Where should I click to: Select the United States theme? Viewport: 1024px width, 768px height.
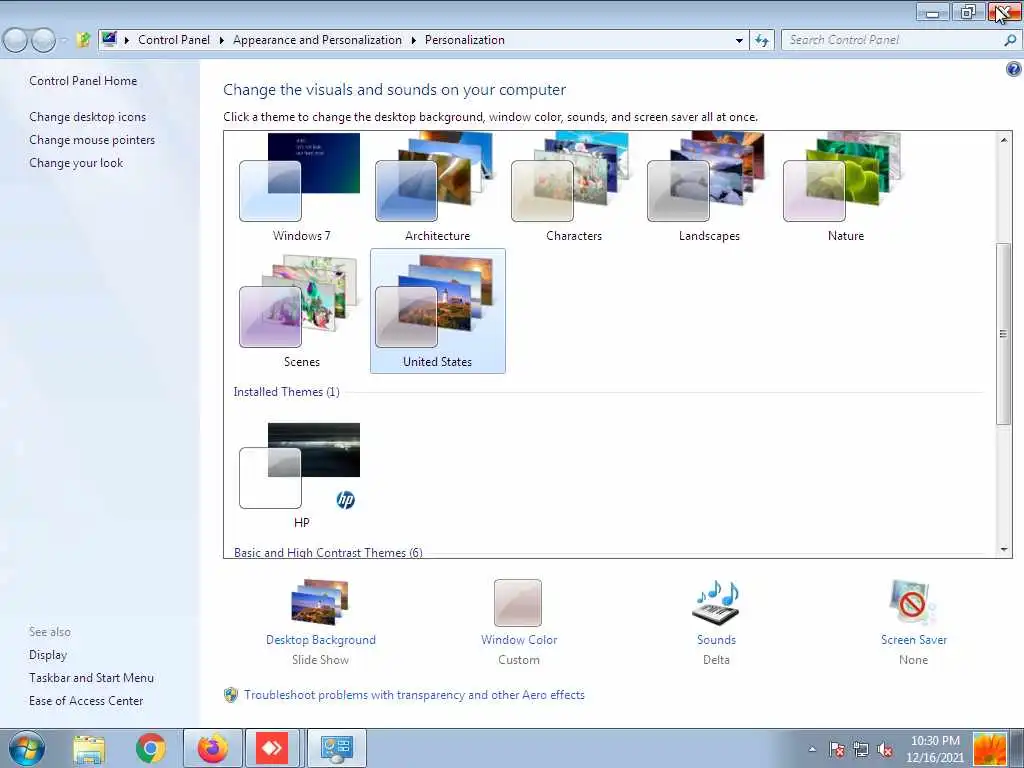point(437,311)
